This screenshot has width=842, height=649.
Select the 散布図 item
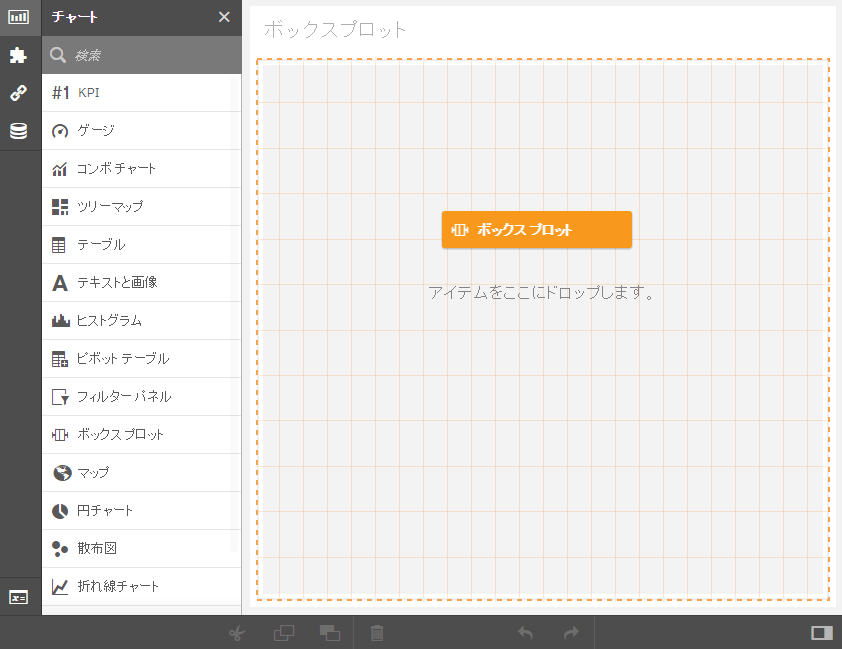point(142,549)
